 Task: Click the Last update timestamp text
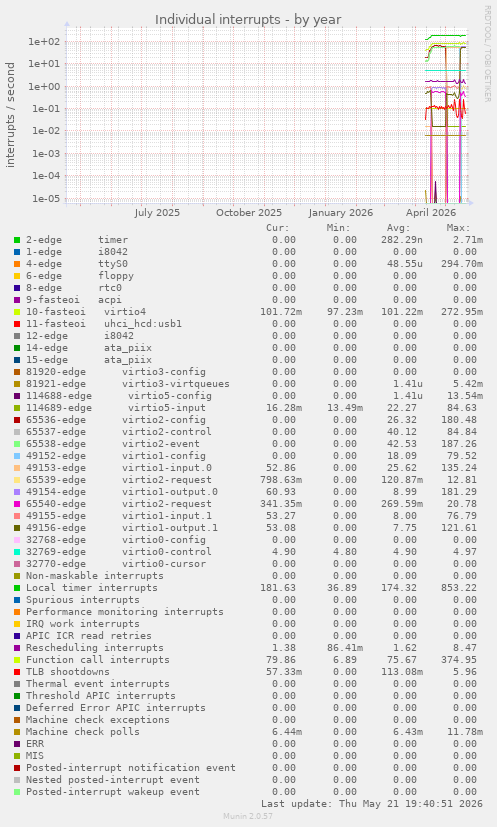click(372, 804)
